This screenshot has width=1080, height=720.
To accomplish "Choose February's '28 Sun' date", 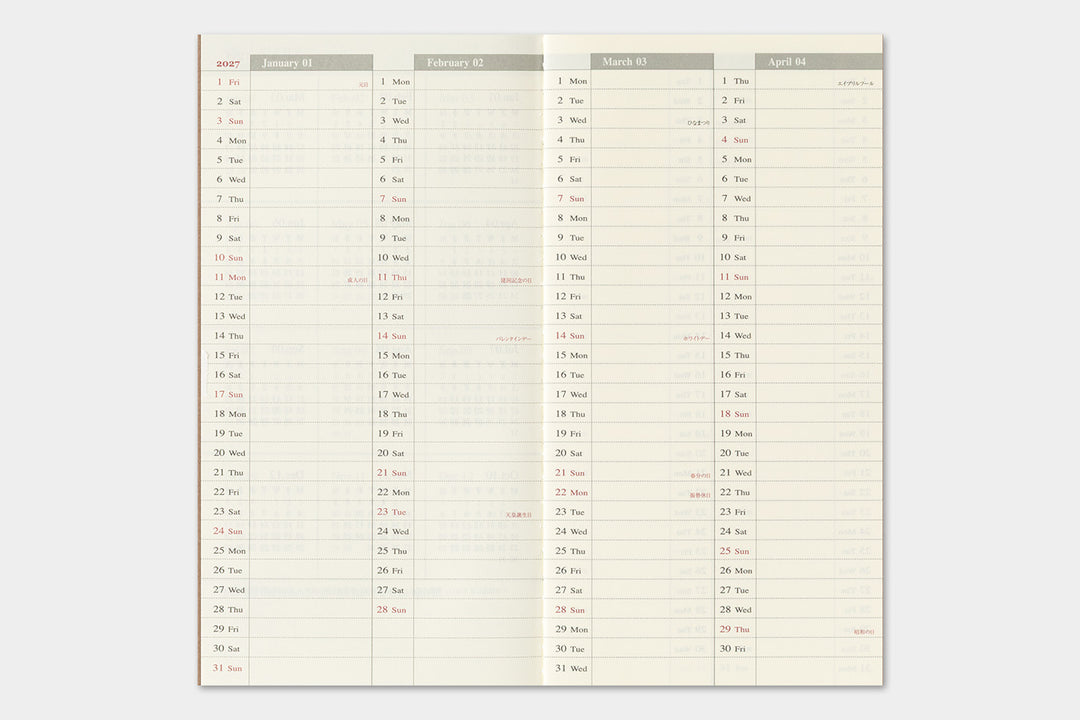I will [x=392, y=610].
